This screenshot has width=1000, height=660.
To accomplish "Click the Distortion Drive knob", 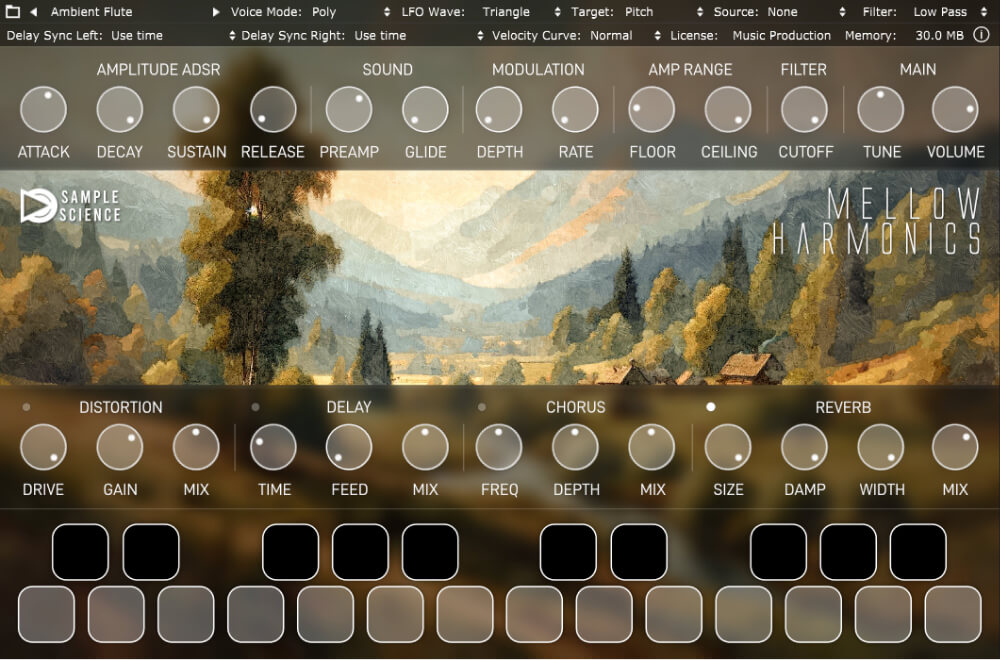I will coord(43,447).
